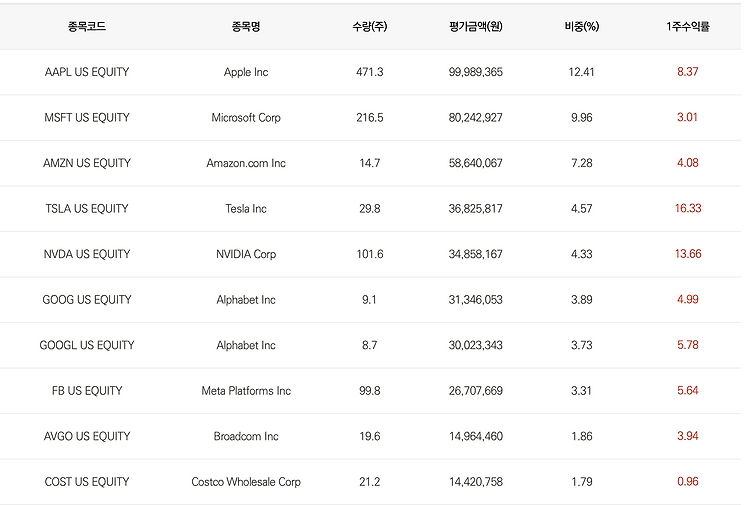Click the valuation amount 14,964,460
750x505 pixels.
[x=475, y=436]
